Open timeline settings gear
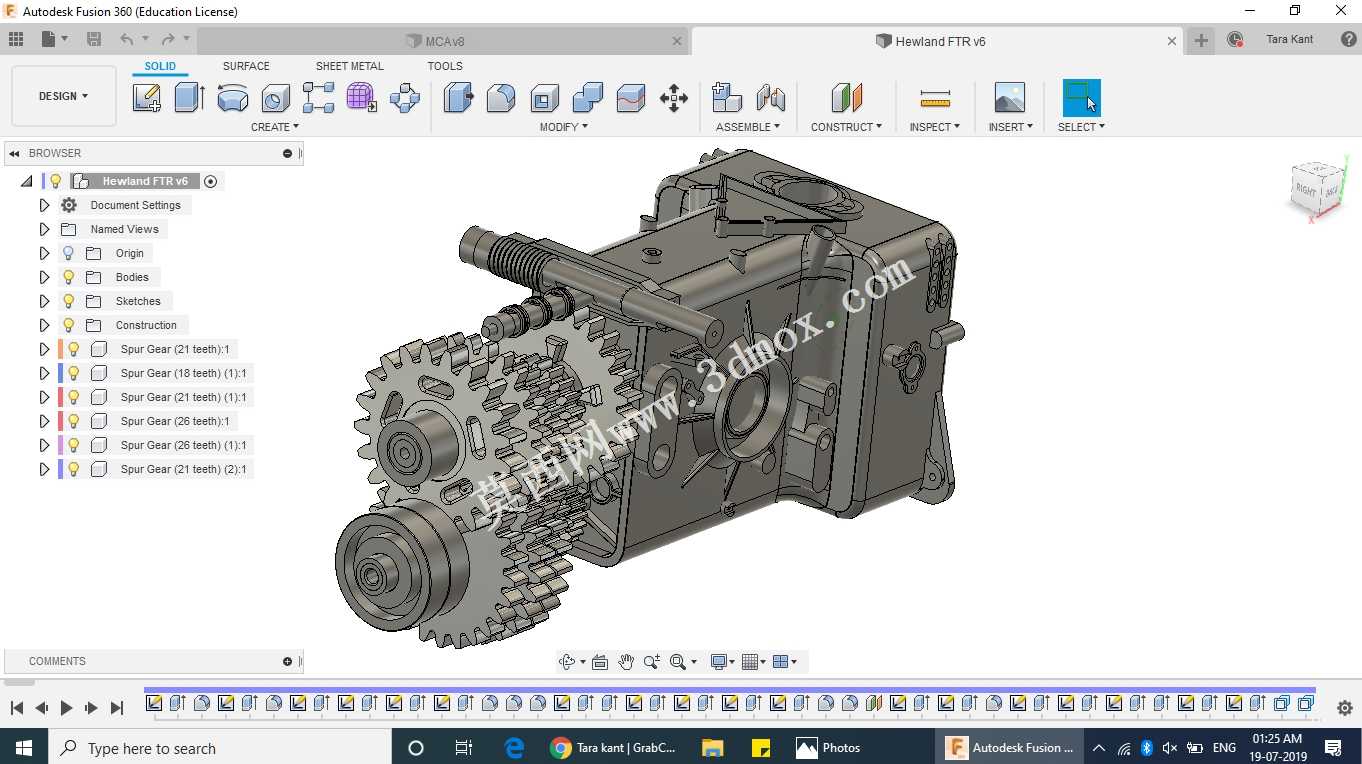Image resolution: width=1362 pixels, height=764 pixels. [x=1345, y=707]
